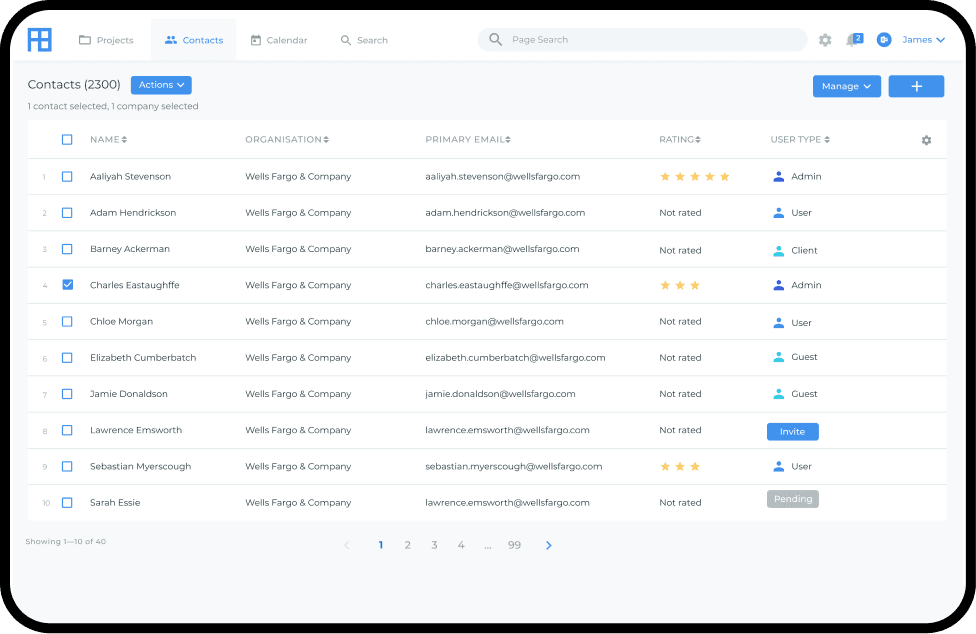Image resolution: width=976 pixels, height=634 pixels.
Task: Select Lawrence Emsworth's checkbox
Action: (x=67, y=430)
